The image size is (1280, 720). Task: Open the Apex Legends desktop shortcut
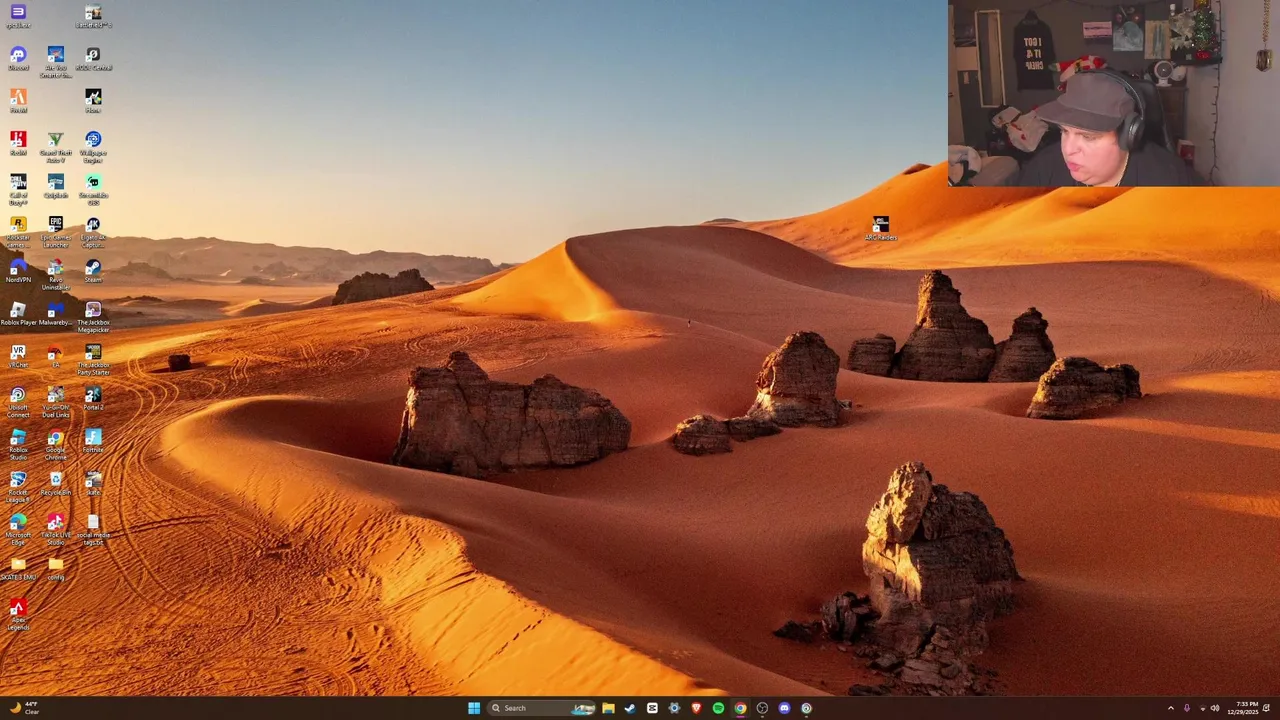click(x=18, y=615)
